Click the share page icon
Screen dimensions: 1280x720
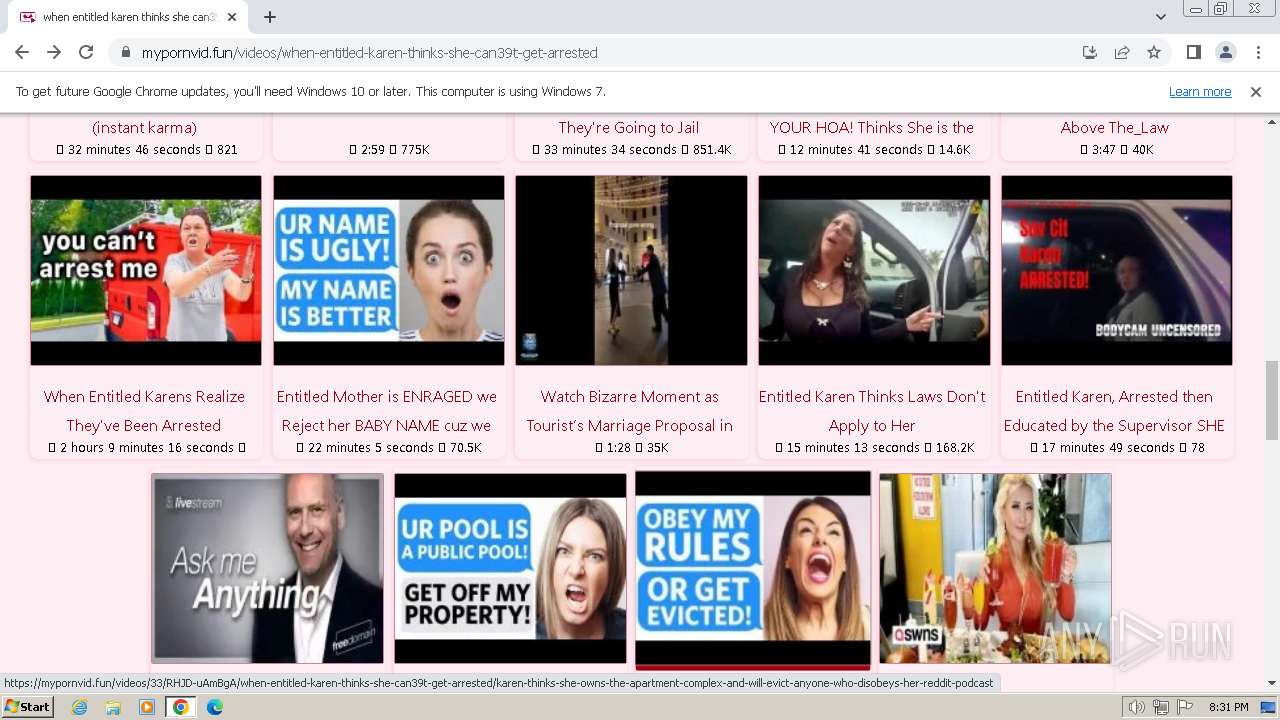1122,52
